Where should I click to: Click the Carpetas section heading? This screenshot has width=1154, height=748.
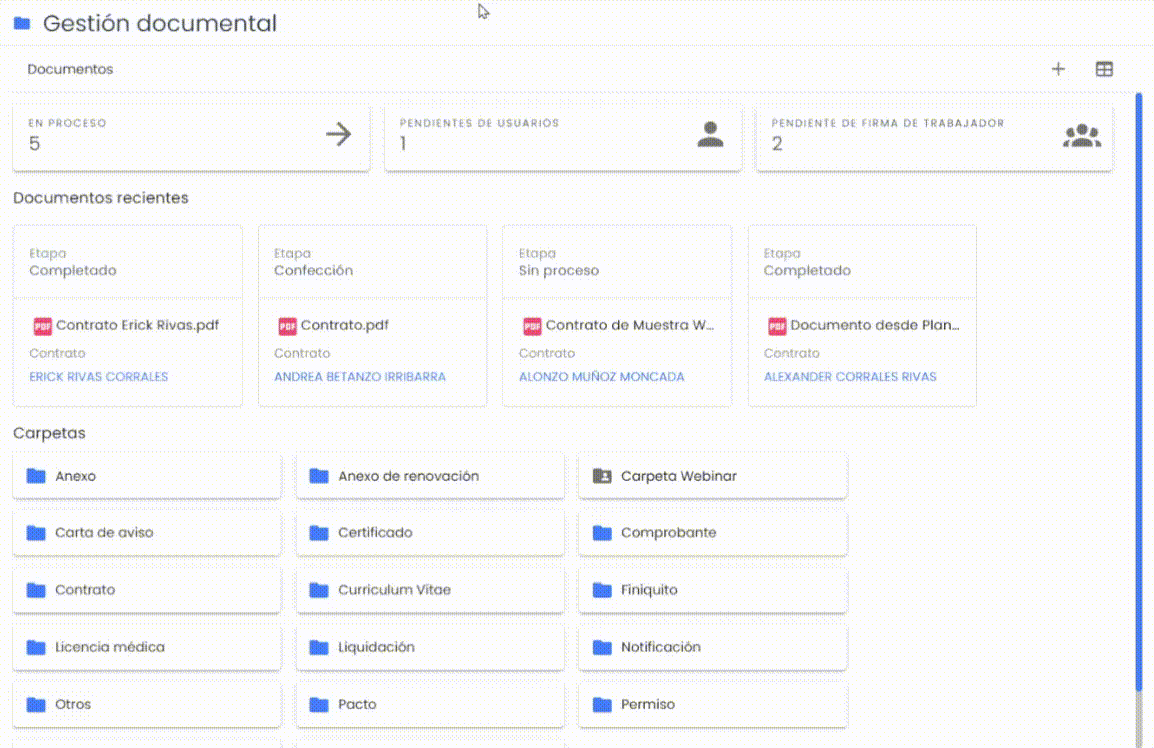pyautogui.click(x=49, y=433)
